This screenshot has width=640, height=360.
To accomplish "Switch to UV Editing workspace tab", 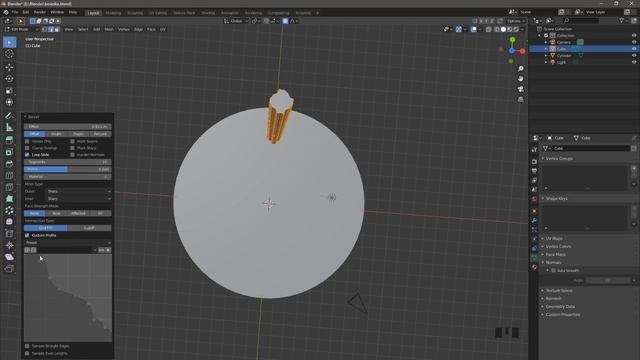I will pyautogui.click(x=158, y=13).
